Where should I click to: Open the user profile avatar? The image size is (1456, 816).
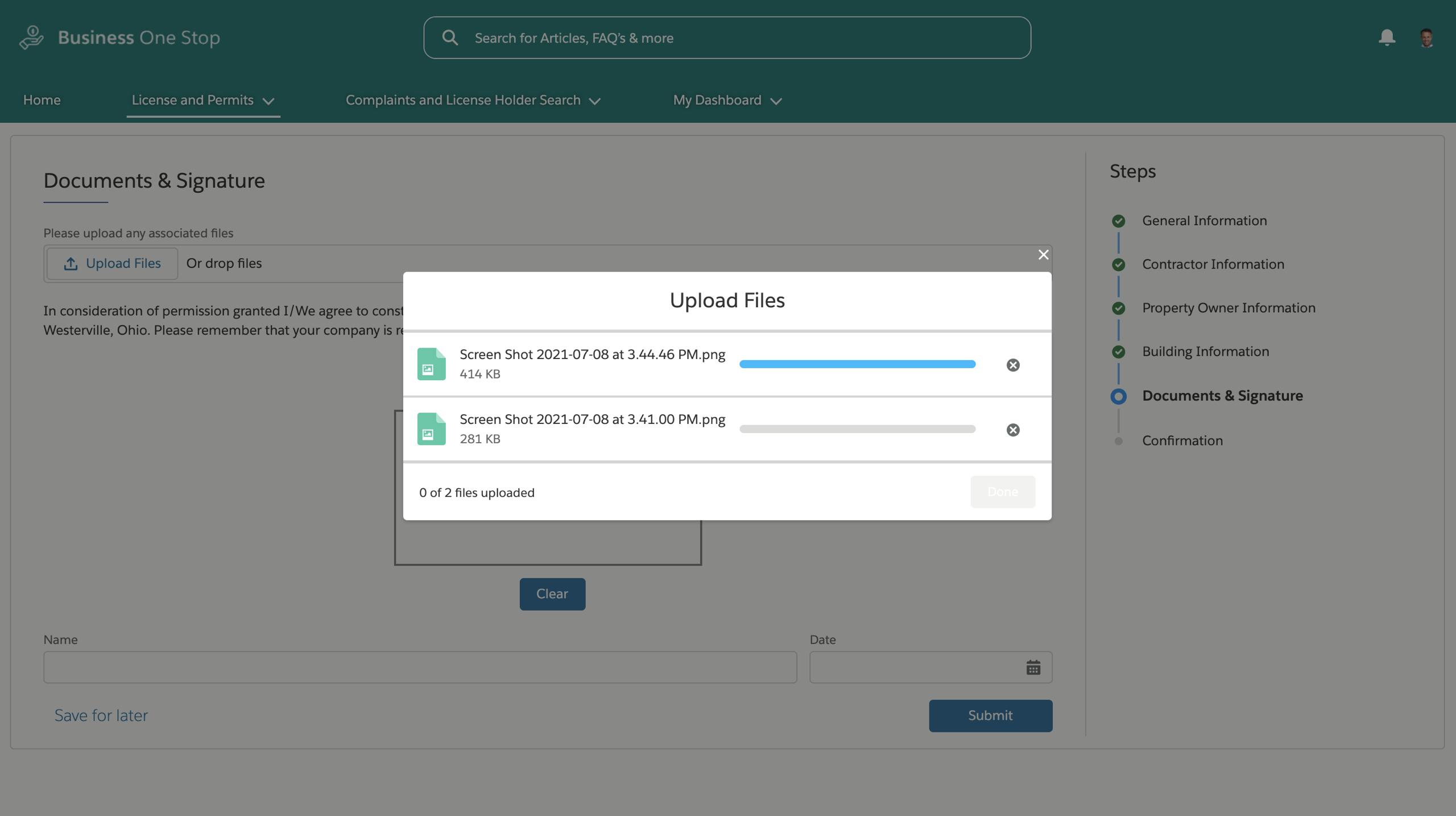(x=1426, y=38)
